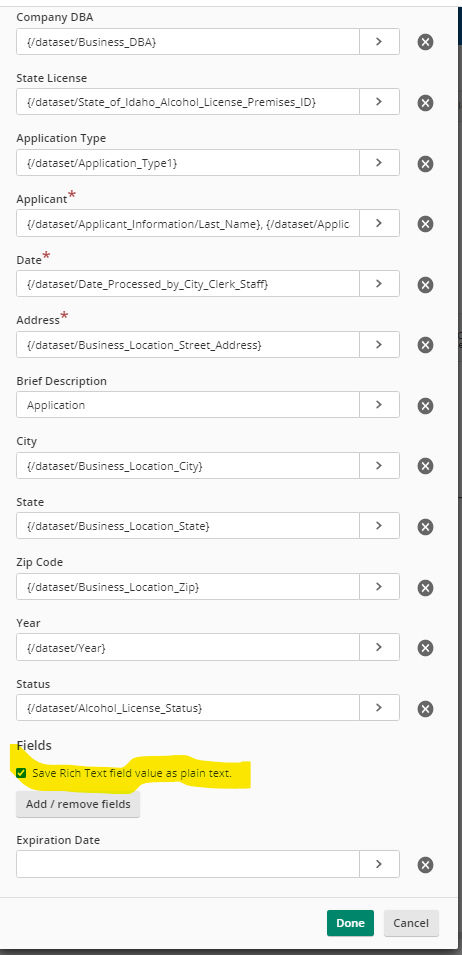
Task: Remove the Application Type field
Action: pos(425,163)
